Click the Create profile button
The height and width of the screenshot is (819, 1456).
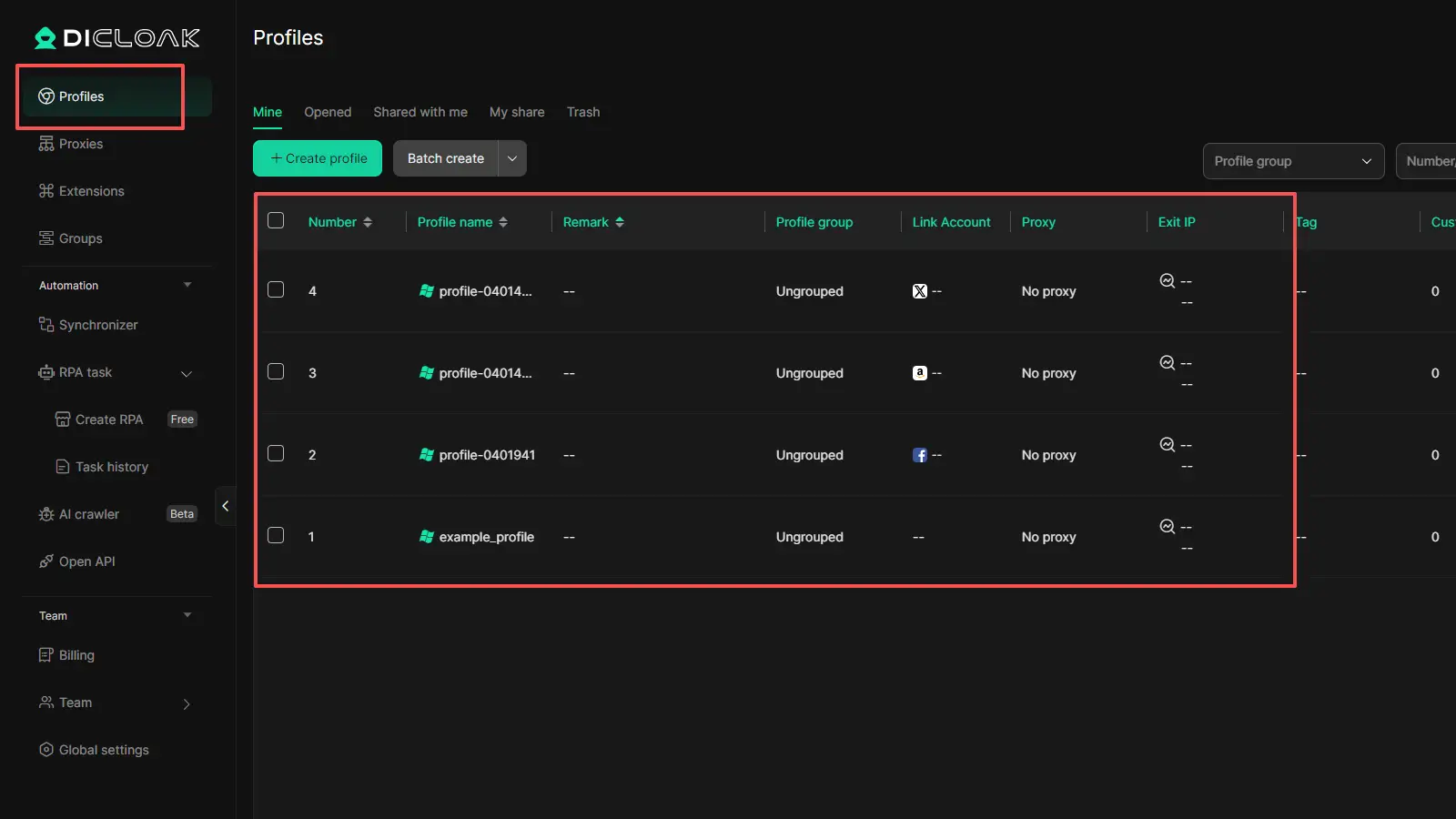[318, 158]
